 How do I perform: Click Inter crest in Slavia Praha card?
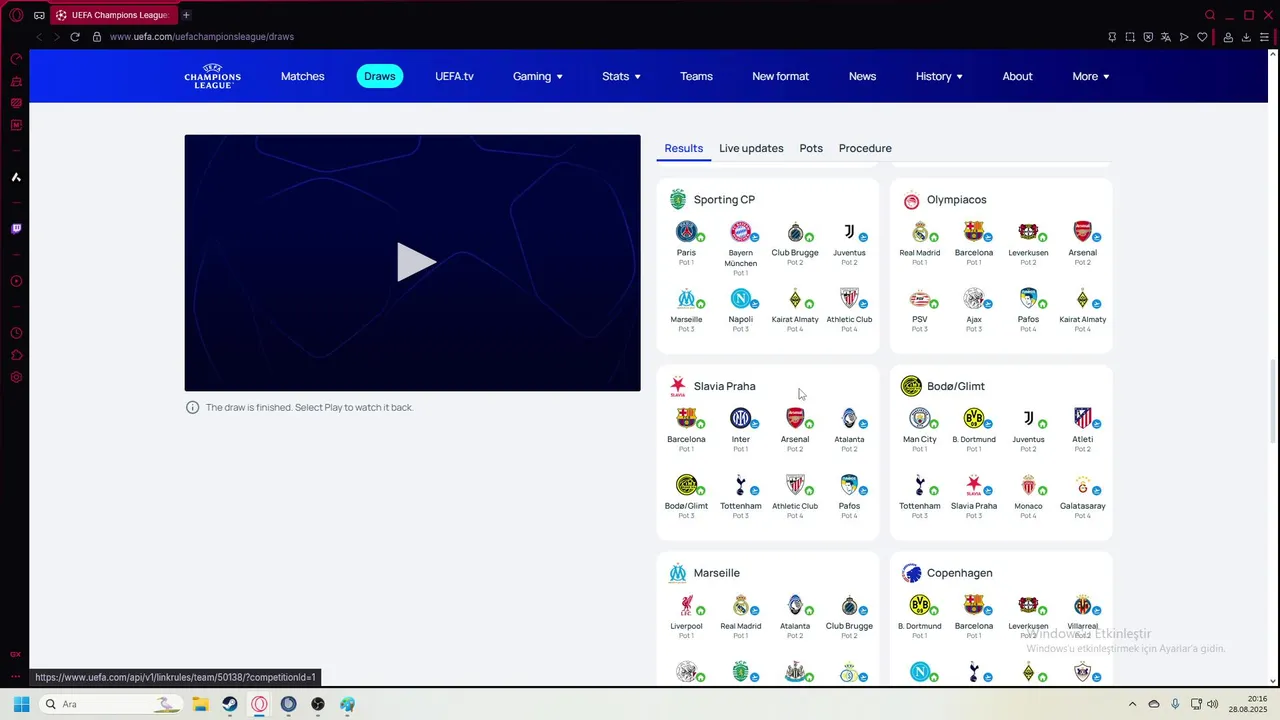point(740,418)
